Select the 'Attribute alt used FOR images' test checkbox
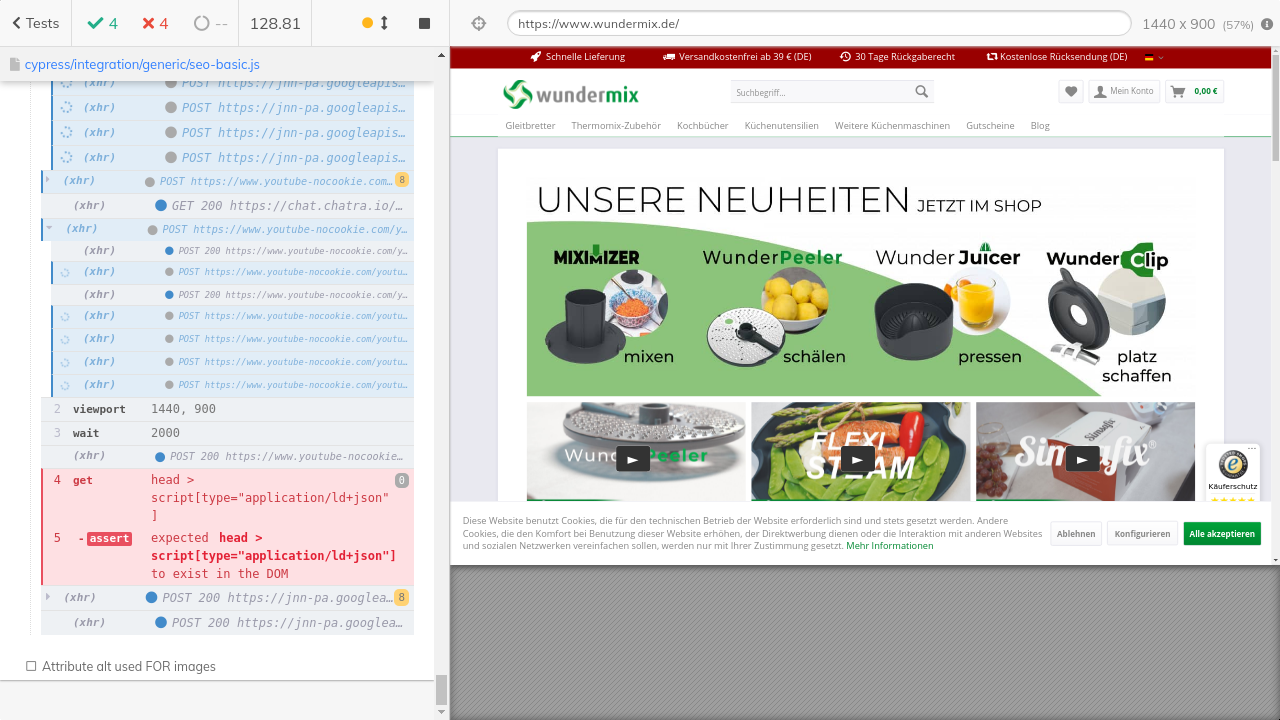The width and height of the screenshot is (1280, 720). tap(31, 666)
